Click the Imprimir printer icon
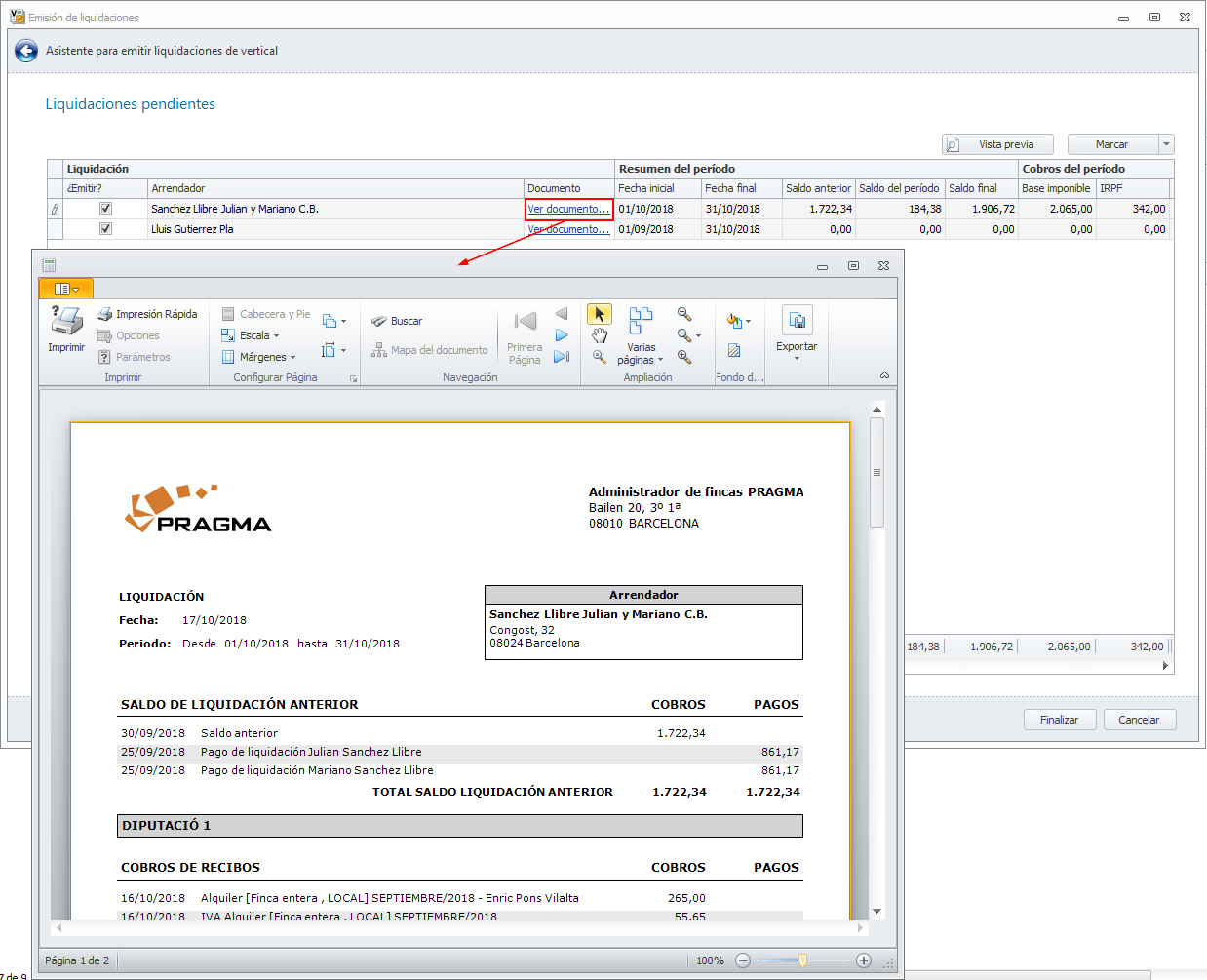This screenshot has height=980, width=1207. click(66, 322)
